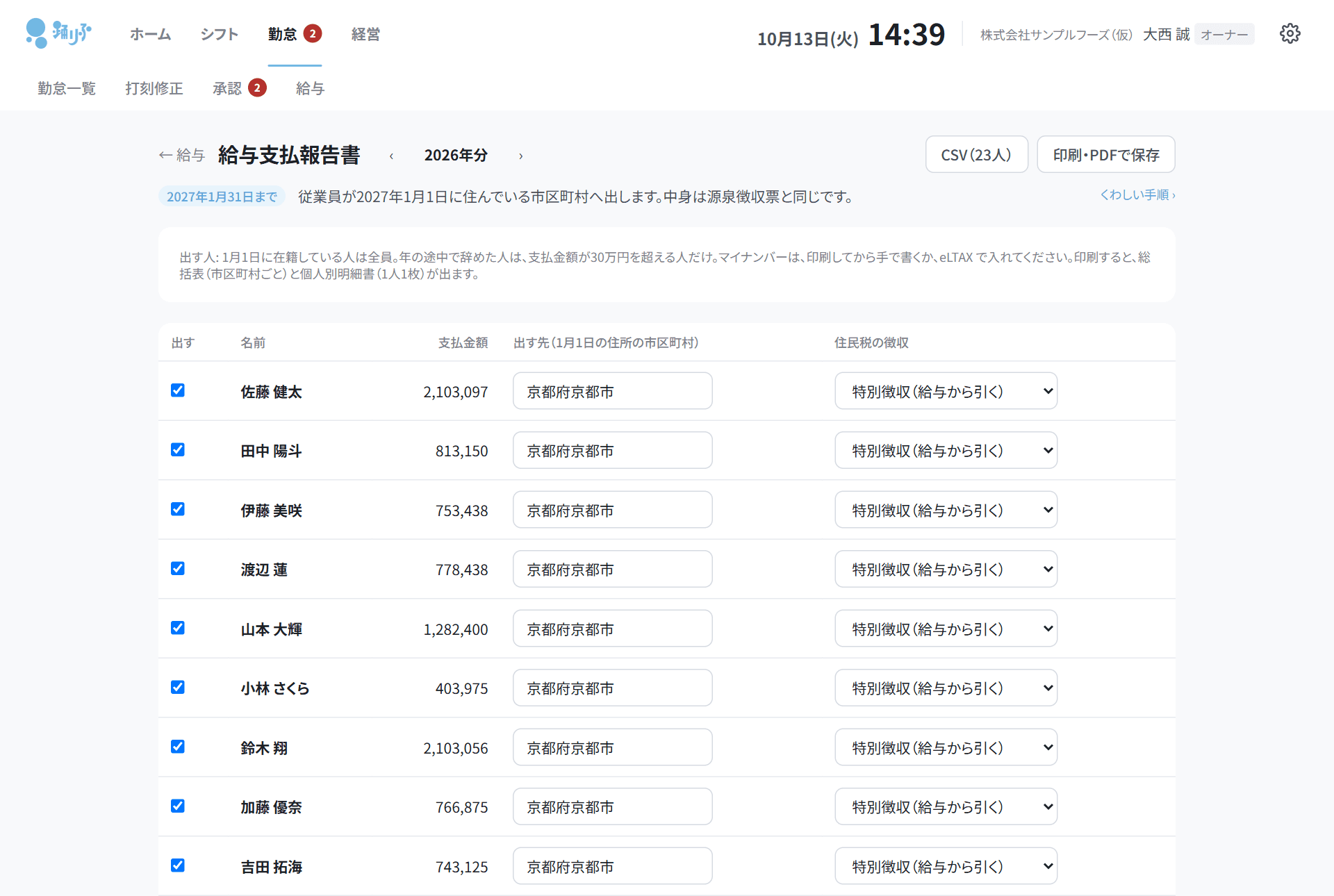Toggle the checkbox for 吉田 拓海

[x=178, y=865]
